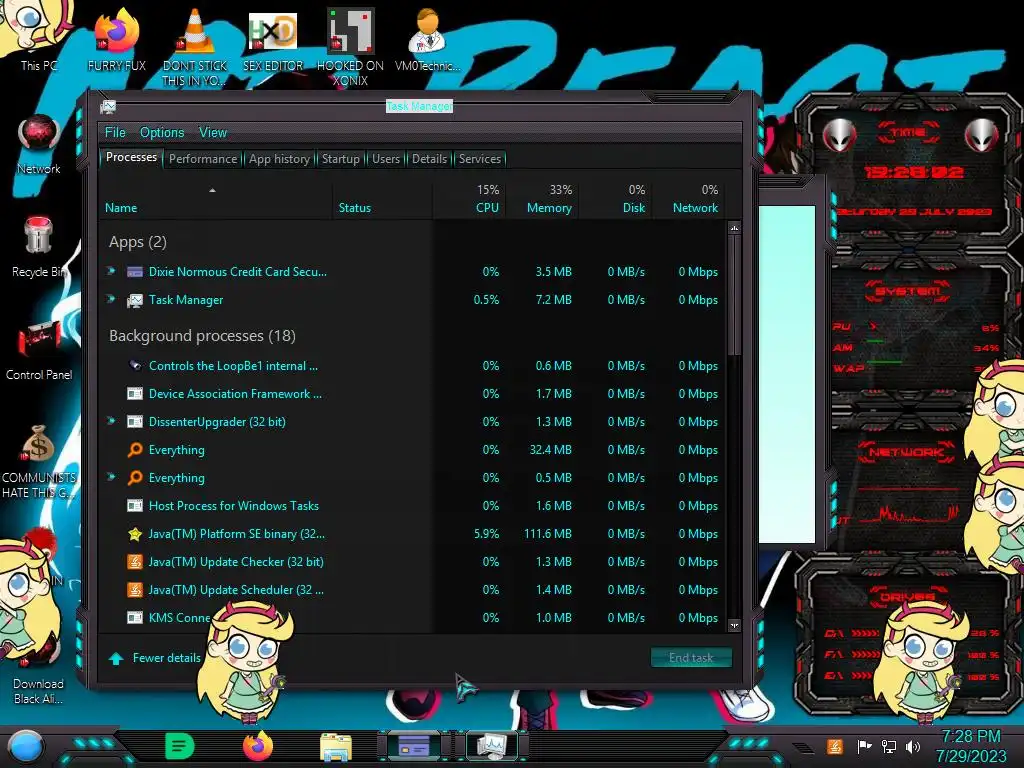Open the View menu
Image resolution: width=1024 pixels, height=768 pixels.
tap(213, 133)
